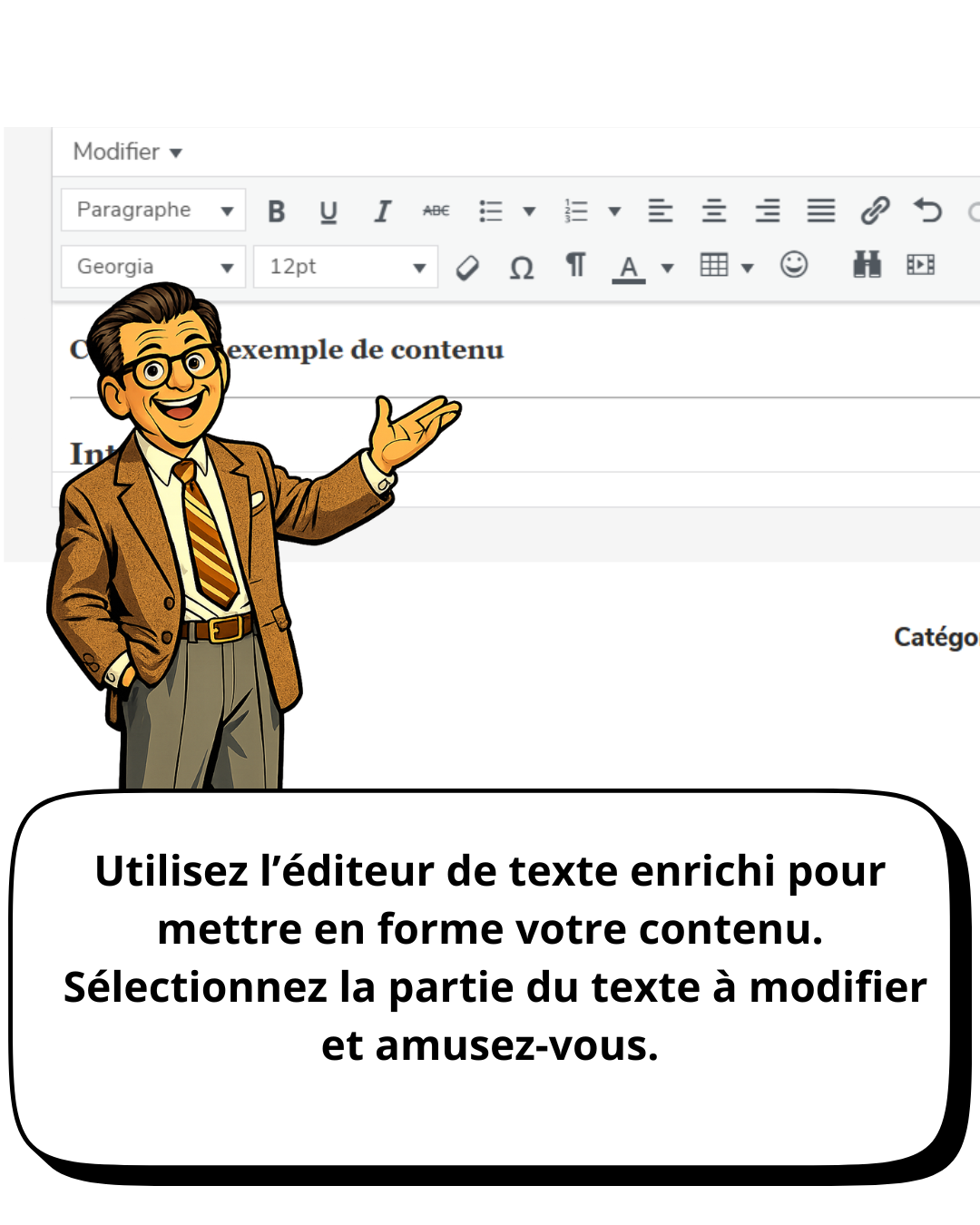Insert special character with Omega icon
Viewport: 980px width, 1225px height.
pos(522,268)
